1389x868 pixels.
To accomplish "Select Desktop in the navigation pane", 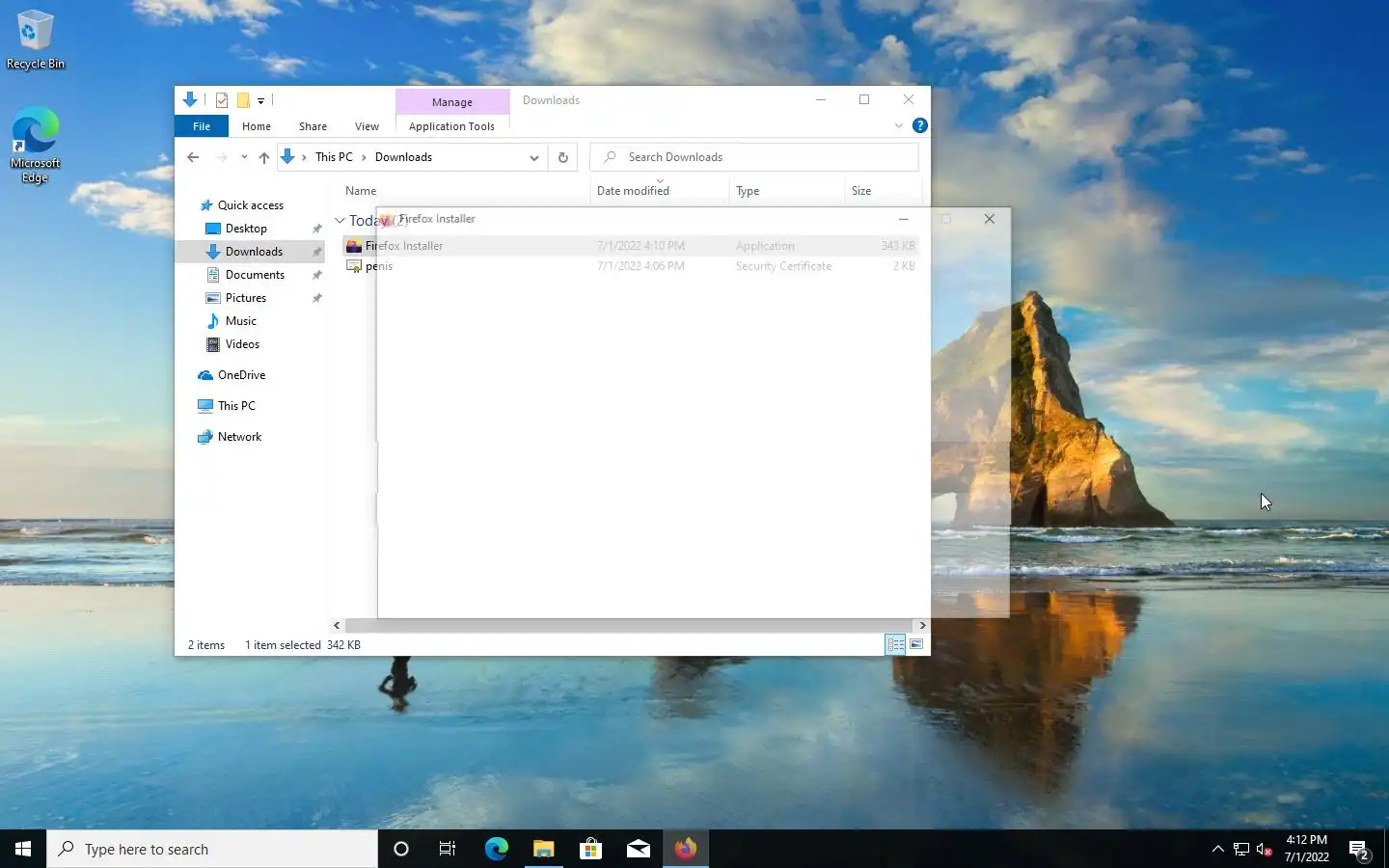I will (246, 229).
